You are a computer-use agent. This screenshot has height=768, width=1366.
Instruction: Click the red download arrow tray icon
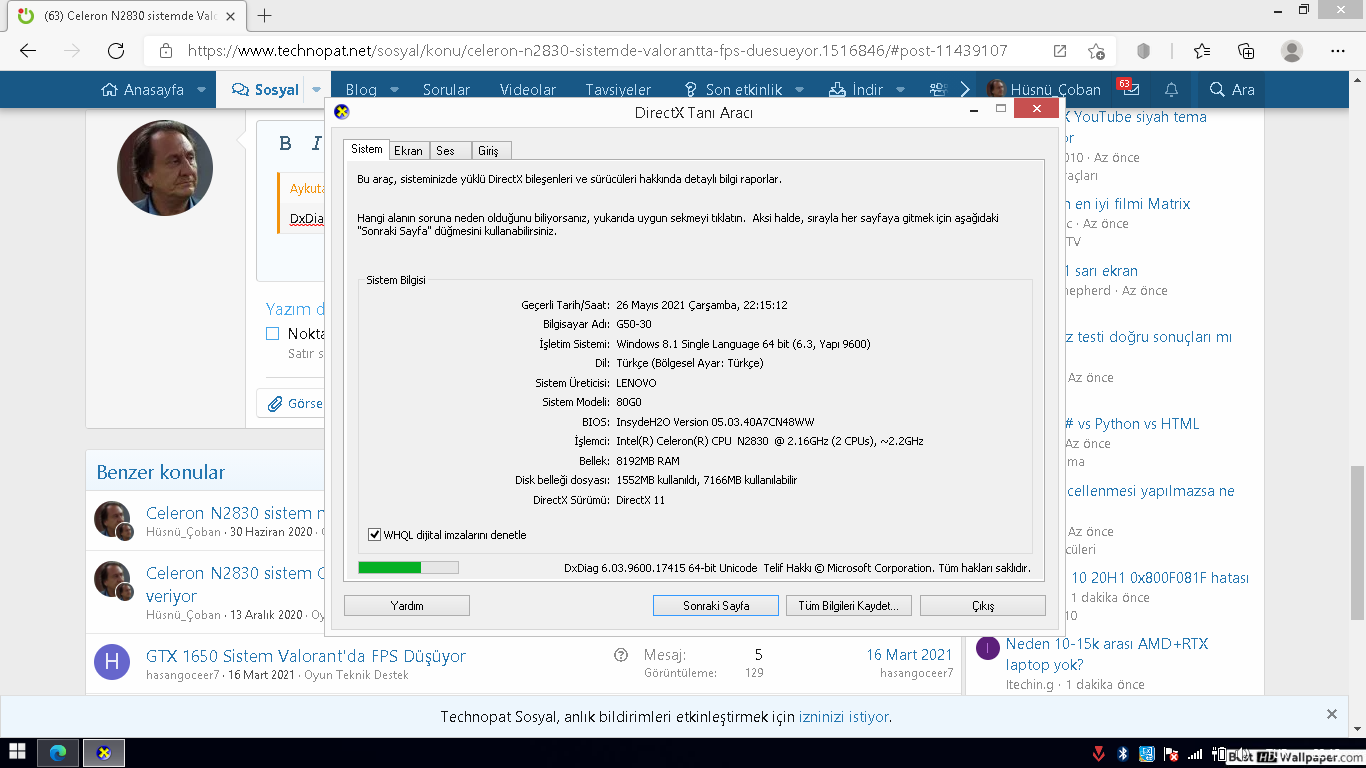[1098, 753]
